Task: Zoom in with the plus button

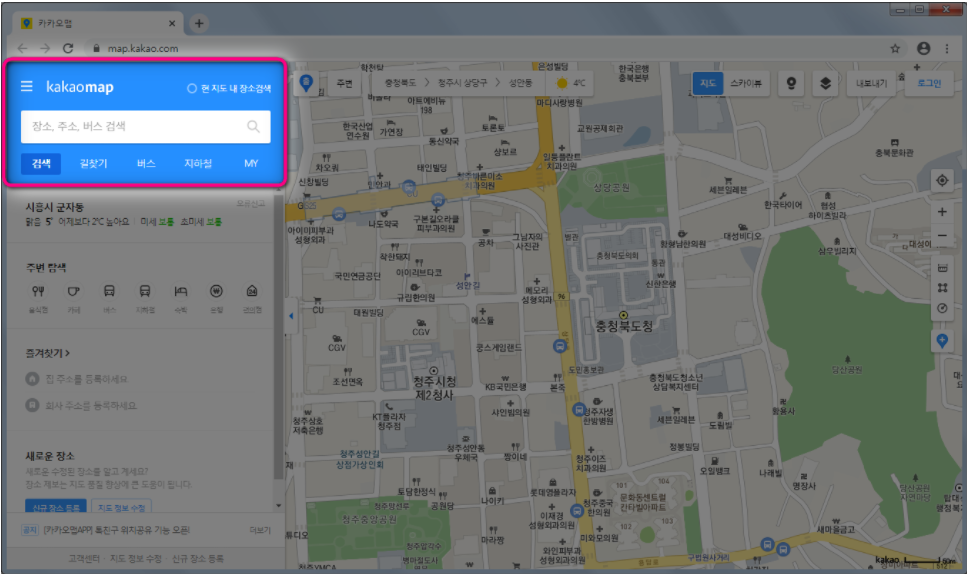Action: 942,212
